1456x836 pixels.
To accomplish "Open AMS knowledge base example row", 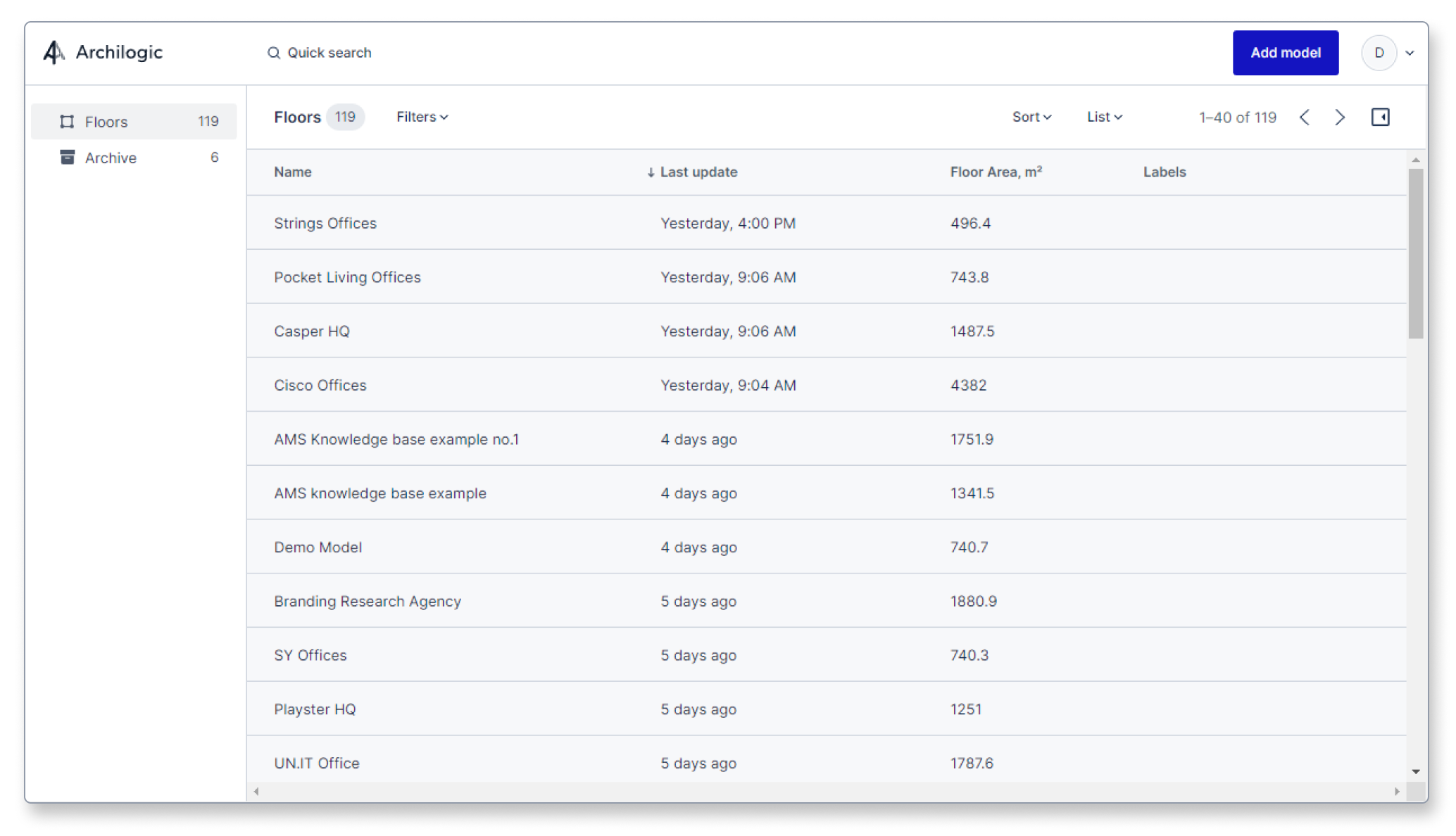I will point(827,493).
